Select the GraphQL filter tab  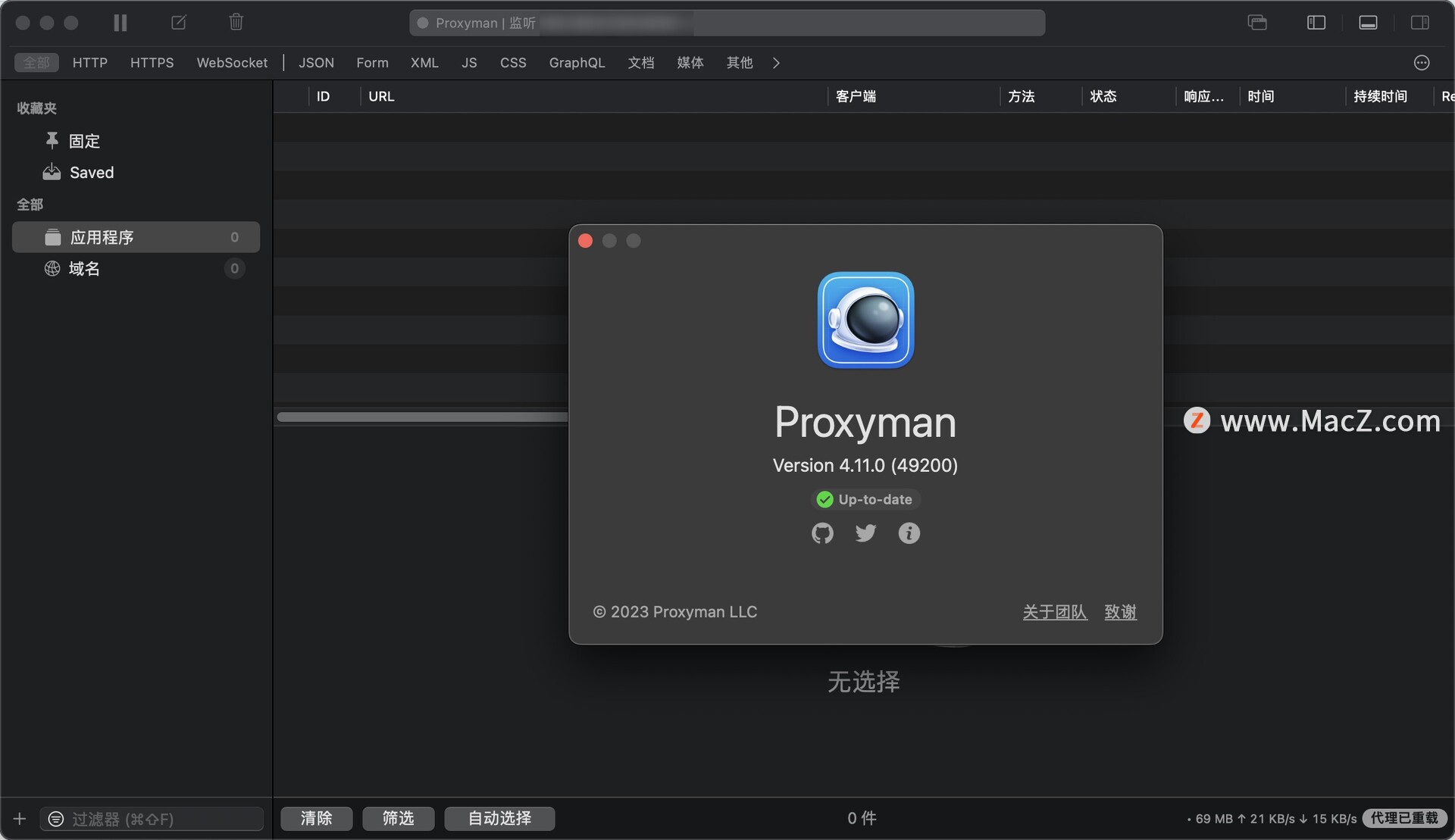(x=577, y=62)
